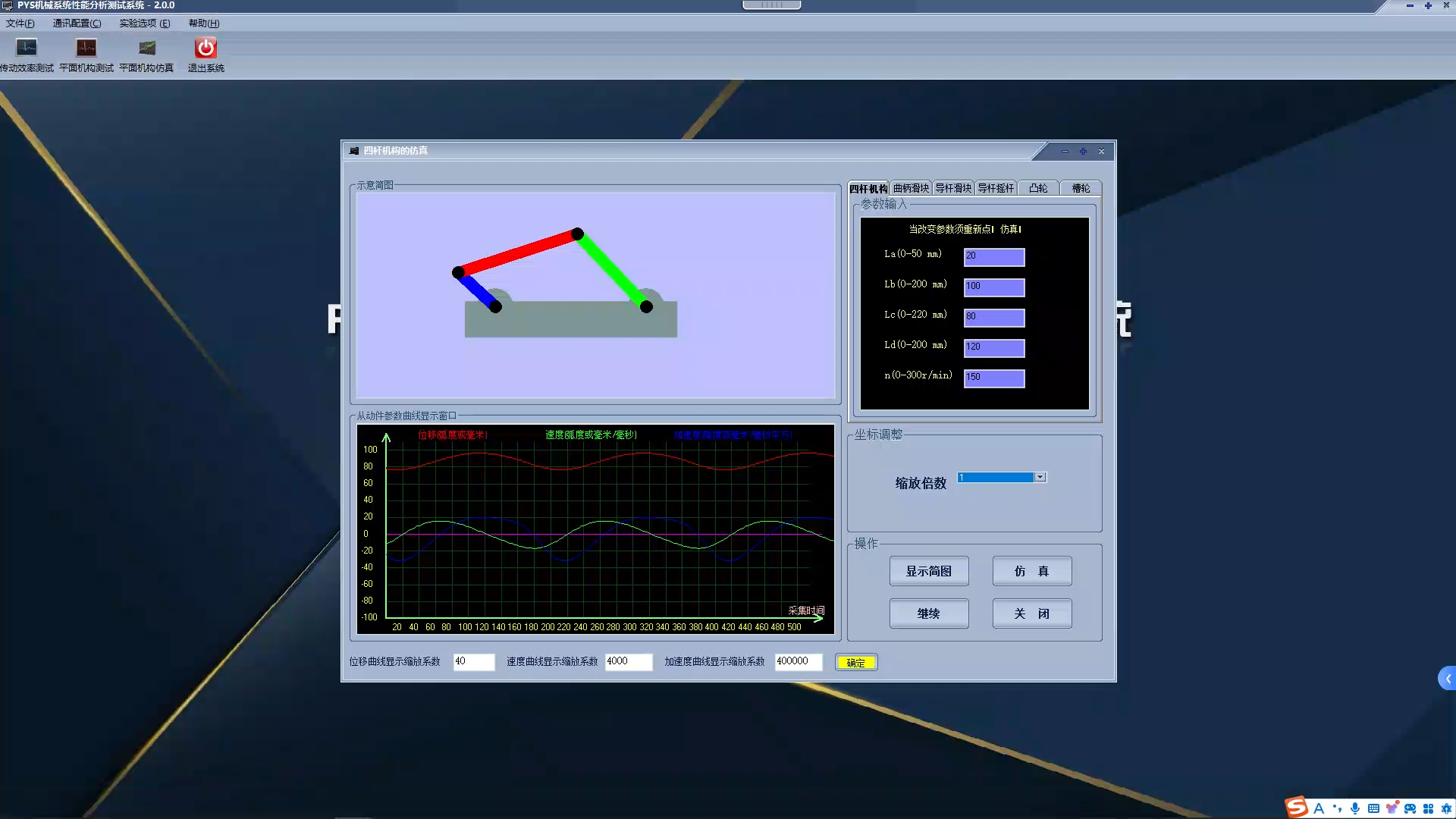This screenshot has height=819, width=1456.
Task: Click the yellow 确定 button
Action: (x=856, y=663)
